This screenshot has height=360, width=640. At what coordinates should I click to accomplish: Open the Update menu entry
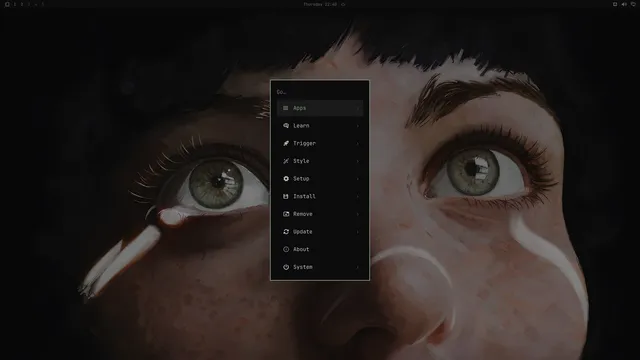320,231
